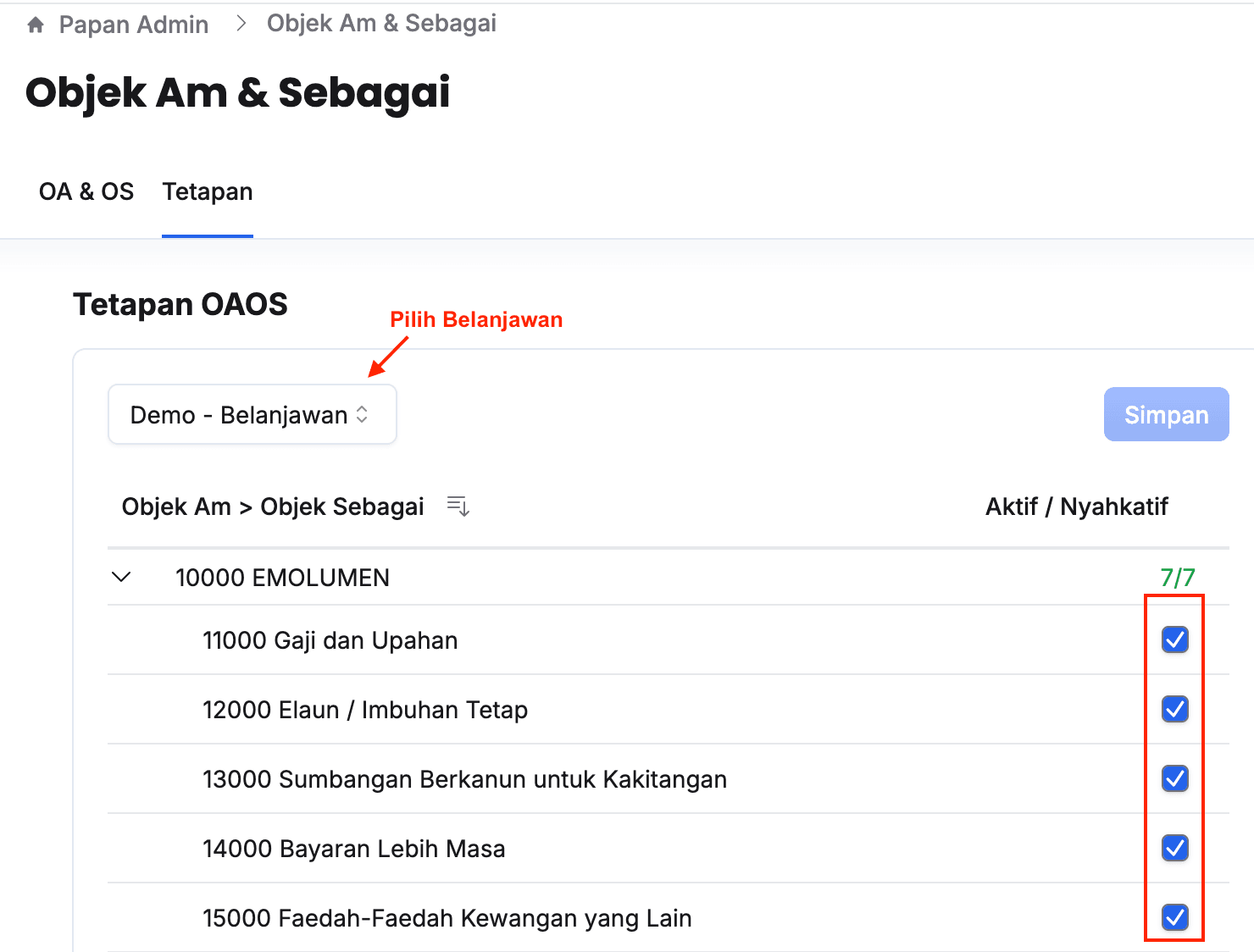Untick the 14000 Bayaran Lebih Masa checkbox
The width and height of the screenshot is (1254, 952).
[1174, 848]
